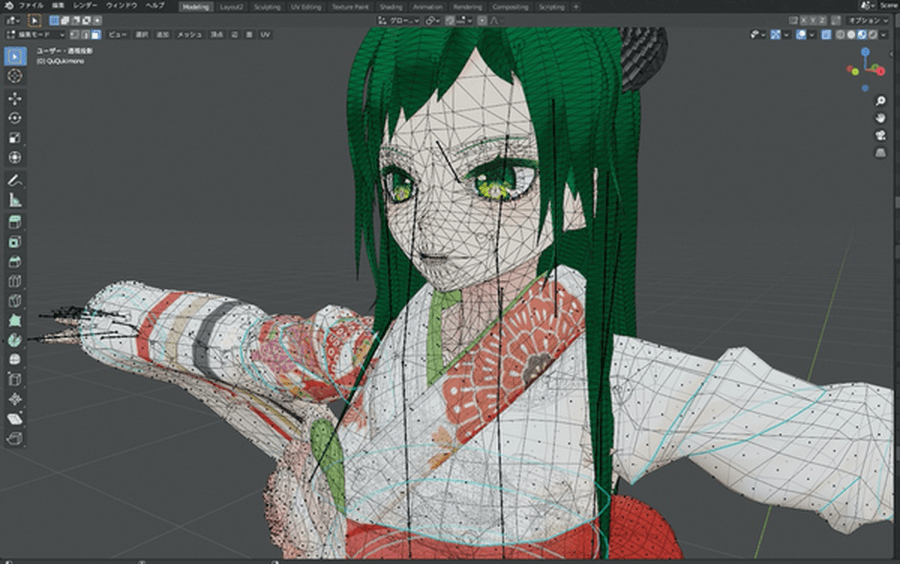Open transform orientation Global dropdown
900x564 pixels.
[x=398, y=20]
